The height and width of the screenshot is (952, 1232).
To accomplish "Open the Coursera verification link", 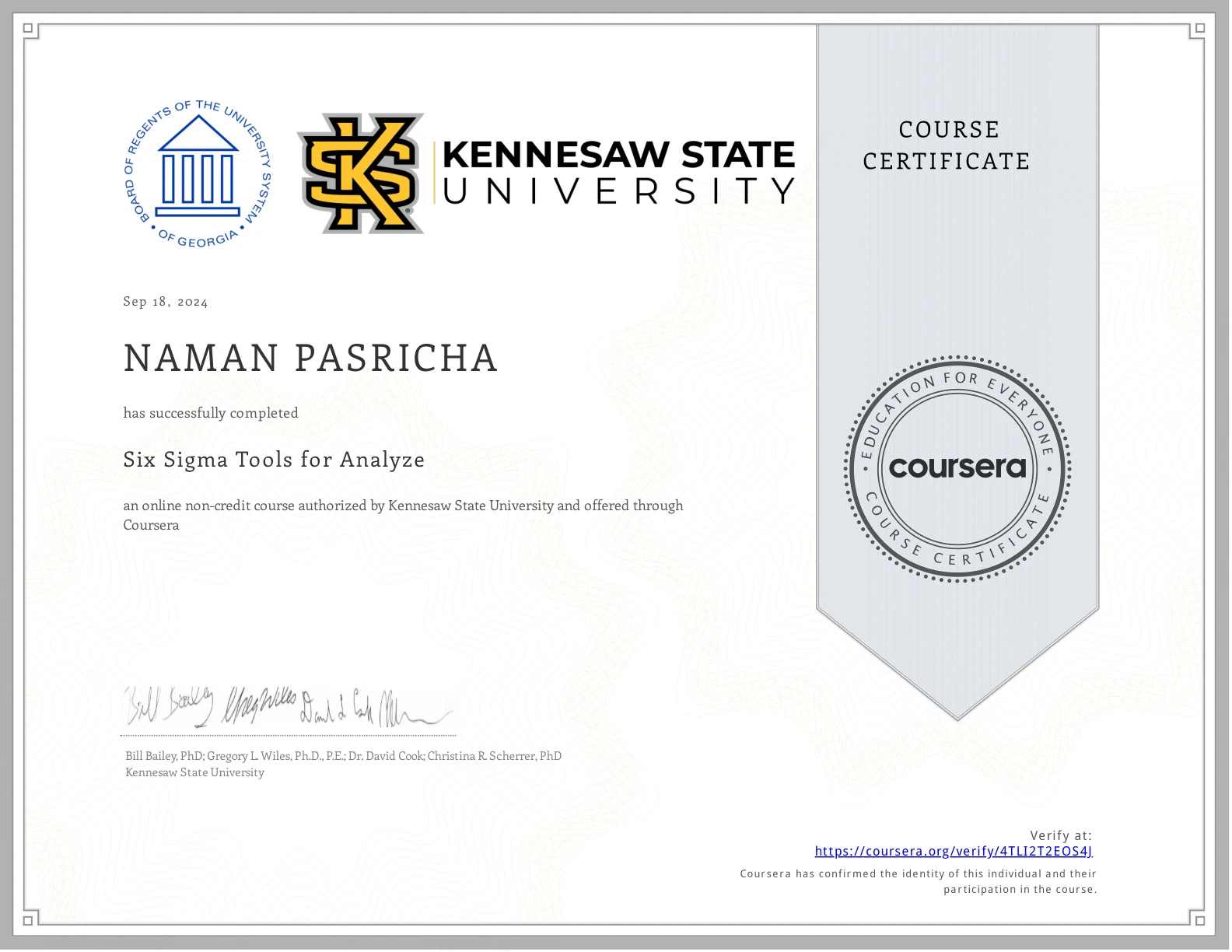I will (954, 851).
